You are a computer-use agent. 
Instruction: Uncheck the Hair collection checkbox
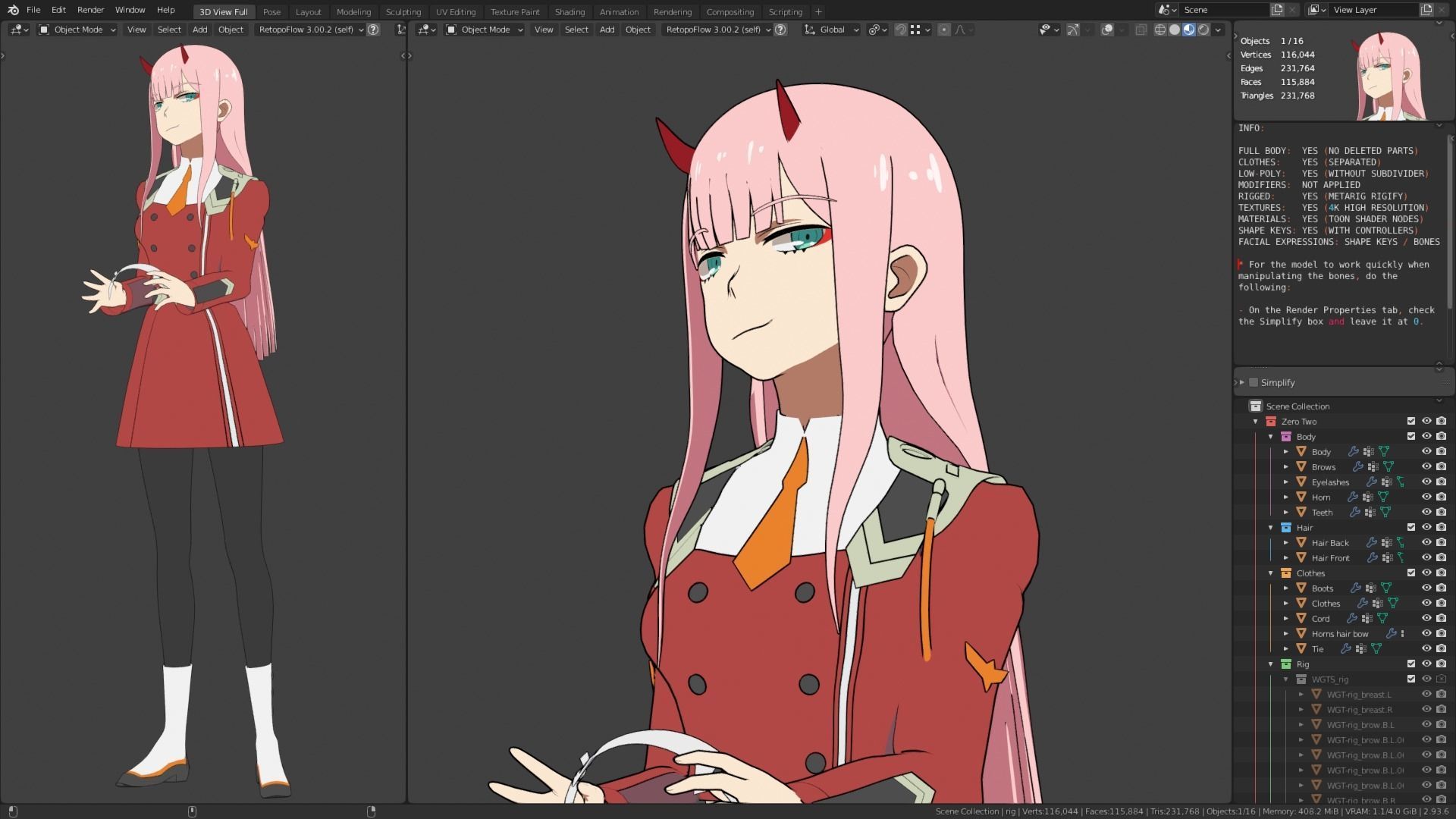coord(1411,527)
